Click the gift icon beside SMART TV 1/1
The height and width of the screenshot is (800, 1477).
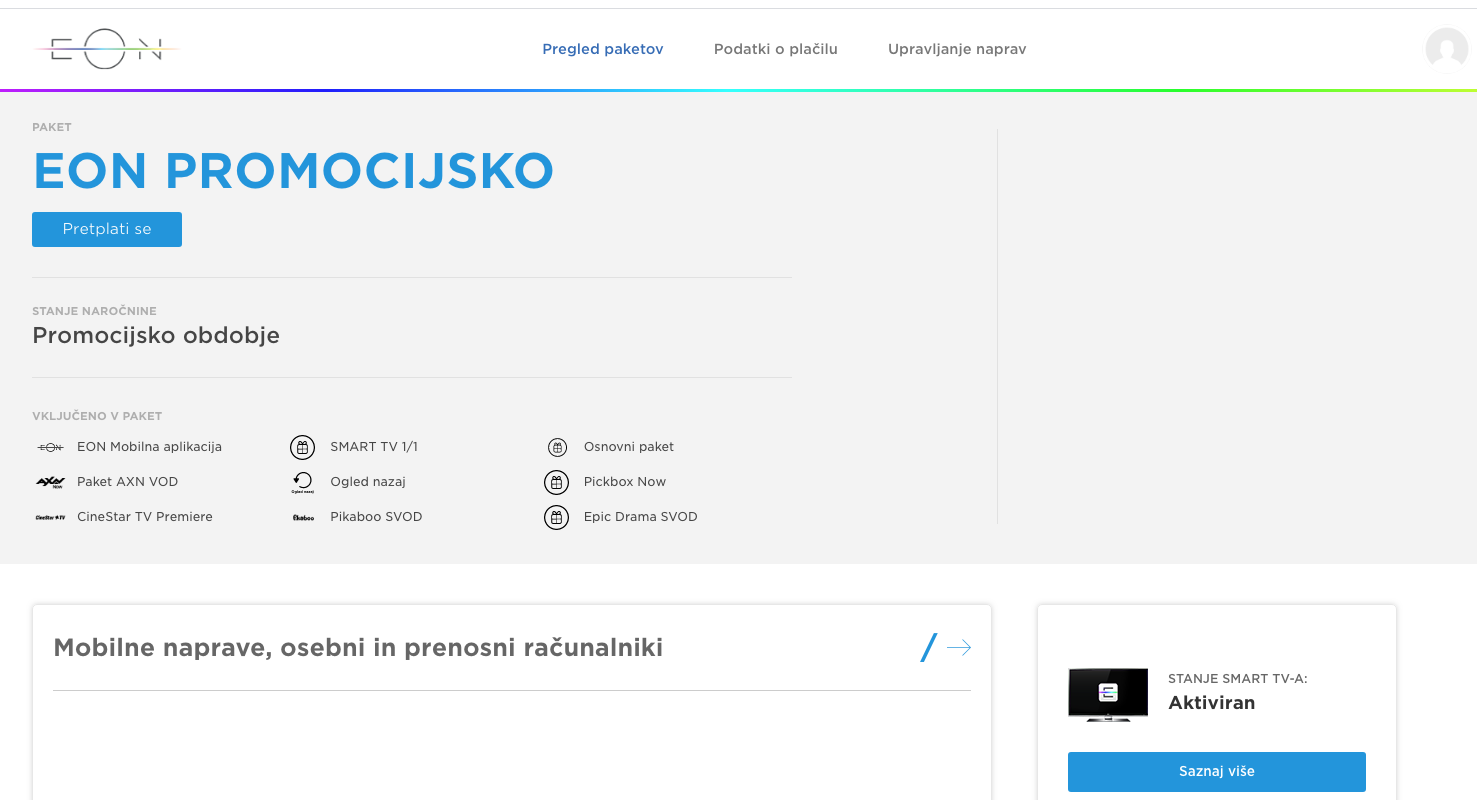[302, 447]
